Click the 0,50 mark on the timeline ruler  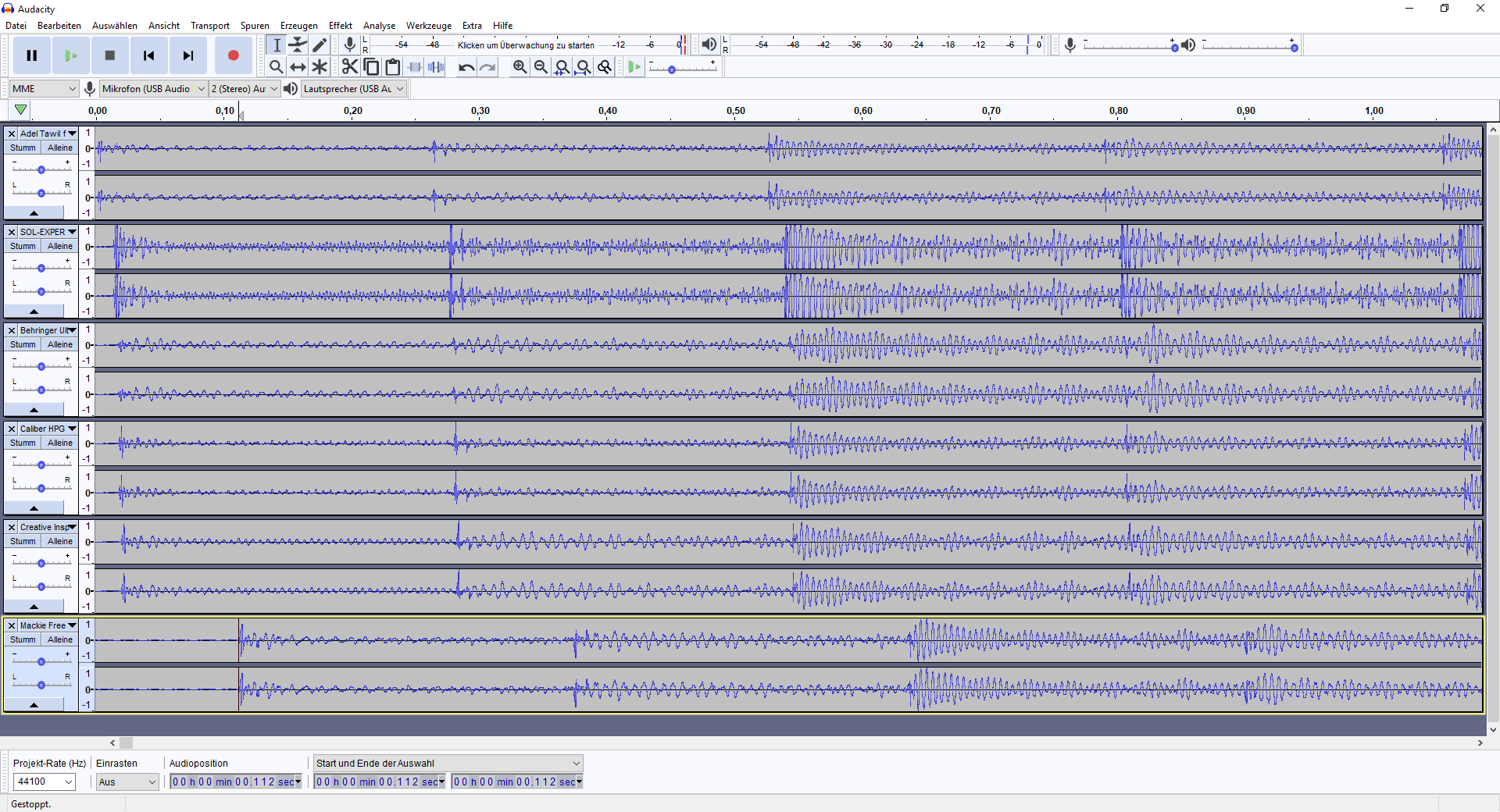(735, 111)
